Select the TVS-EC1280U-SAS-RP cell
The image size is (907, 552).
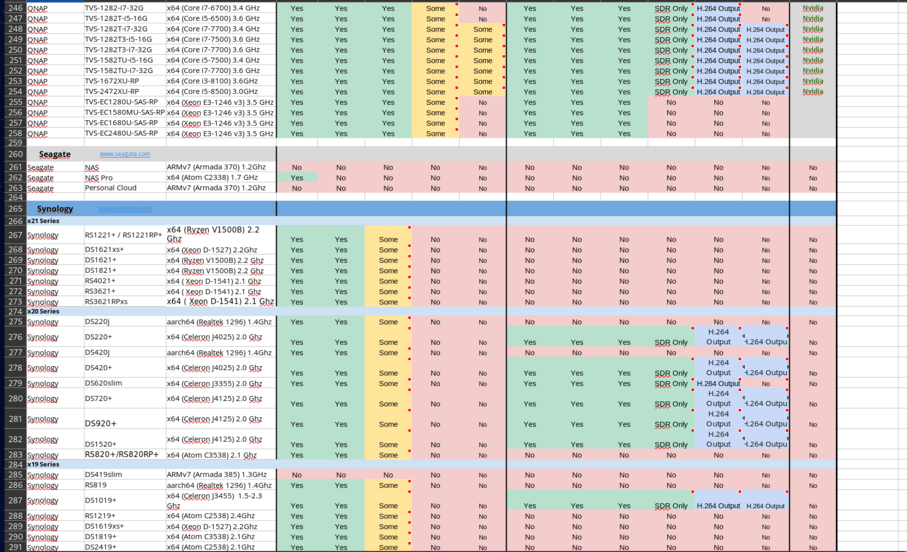124,102
